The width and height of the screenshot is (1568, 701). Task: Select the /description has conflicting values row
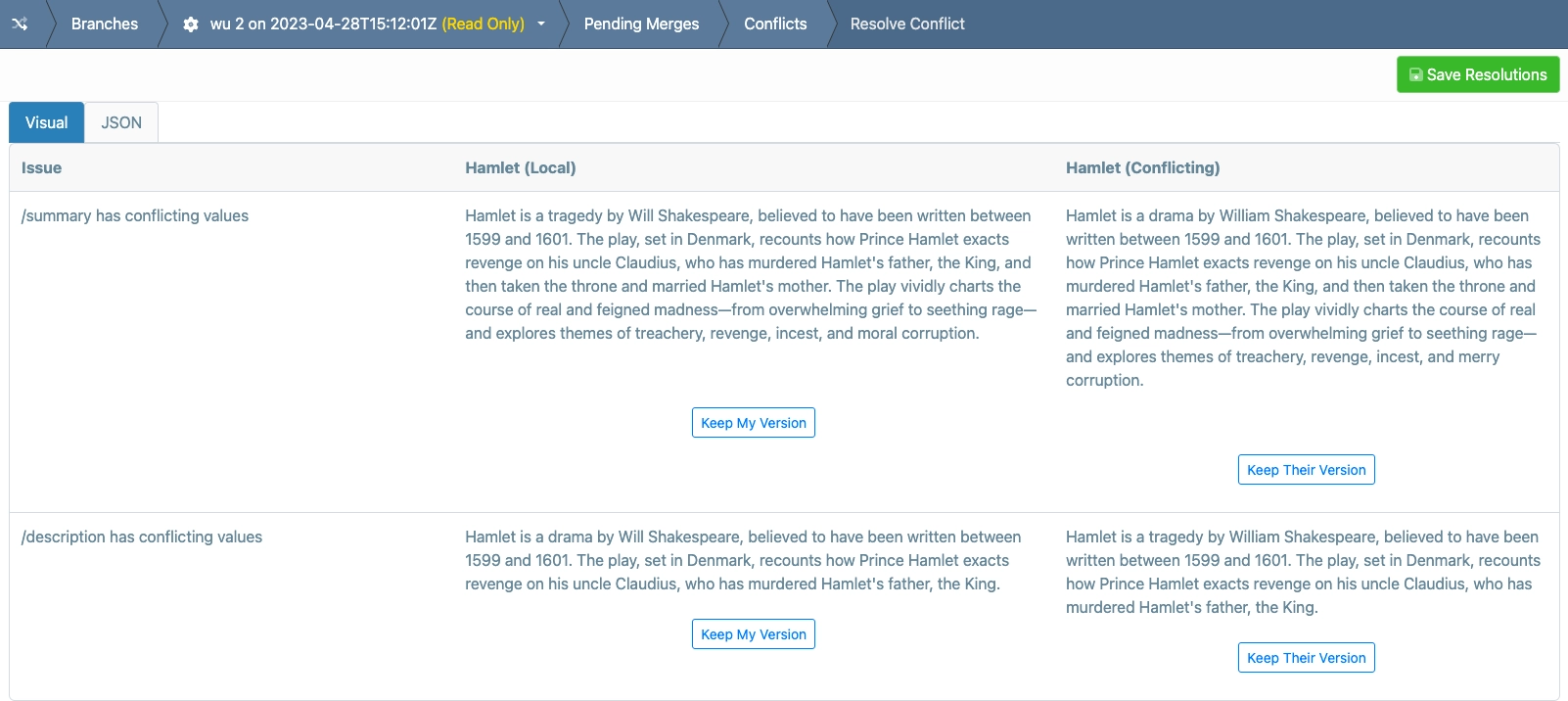click(142, 537)
